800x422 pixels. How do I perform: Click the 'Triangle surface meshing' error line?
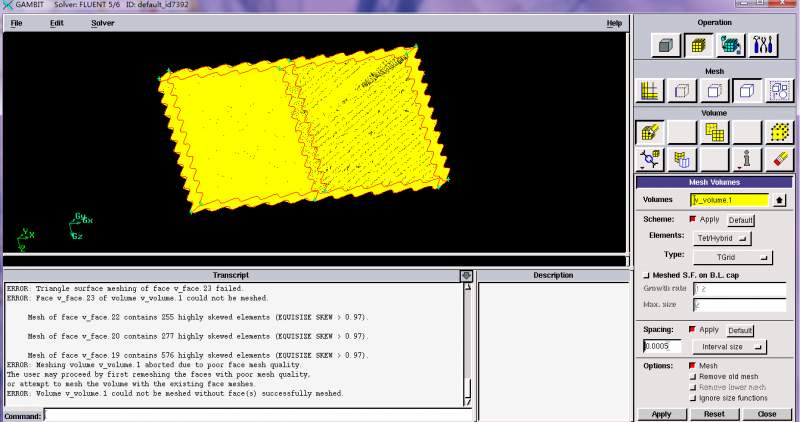click(125, 289)
